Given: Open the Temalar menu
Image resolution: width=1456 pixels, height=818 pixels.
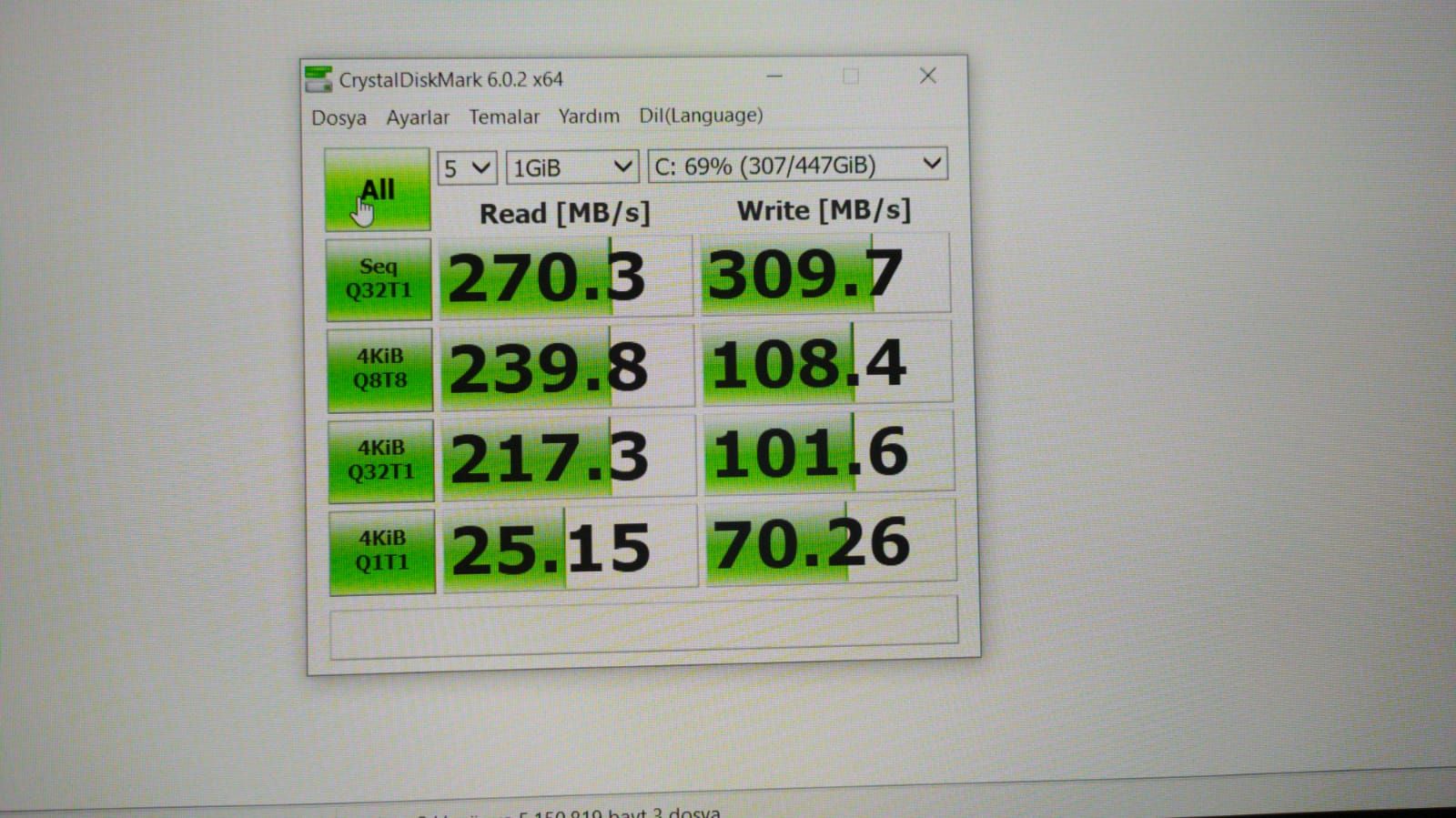Looking at the screenshot, I should [x=504, y=116].
